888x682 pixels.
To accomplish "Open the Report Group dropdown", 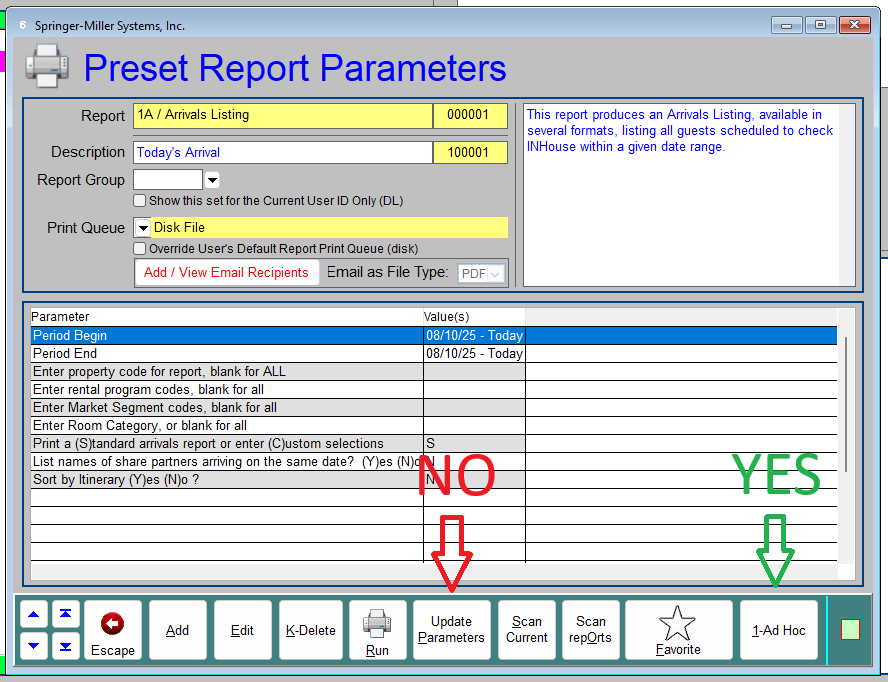I will tap(212, 180).
